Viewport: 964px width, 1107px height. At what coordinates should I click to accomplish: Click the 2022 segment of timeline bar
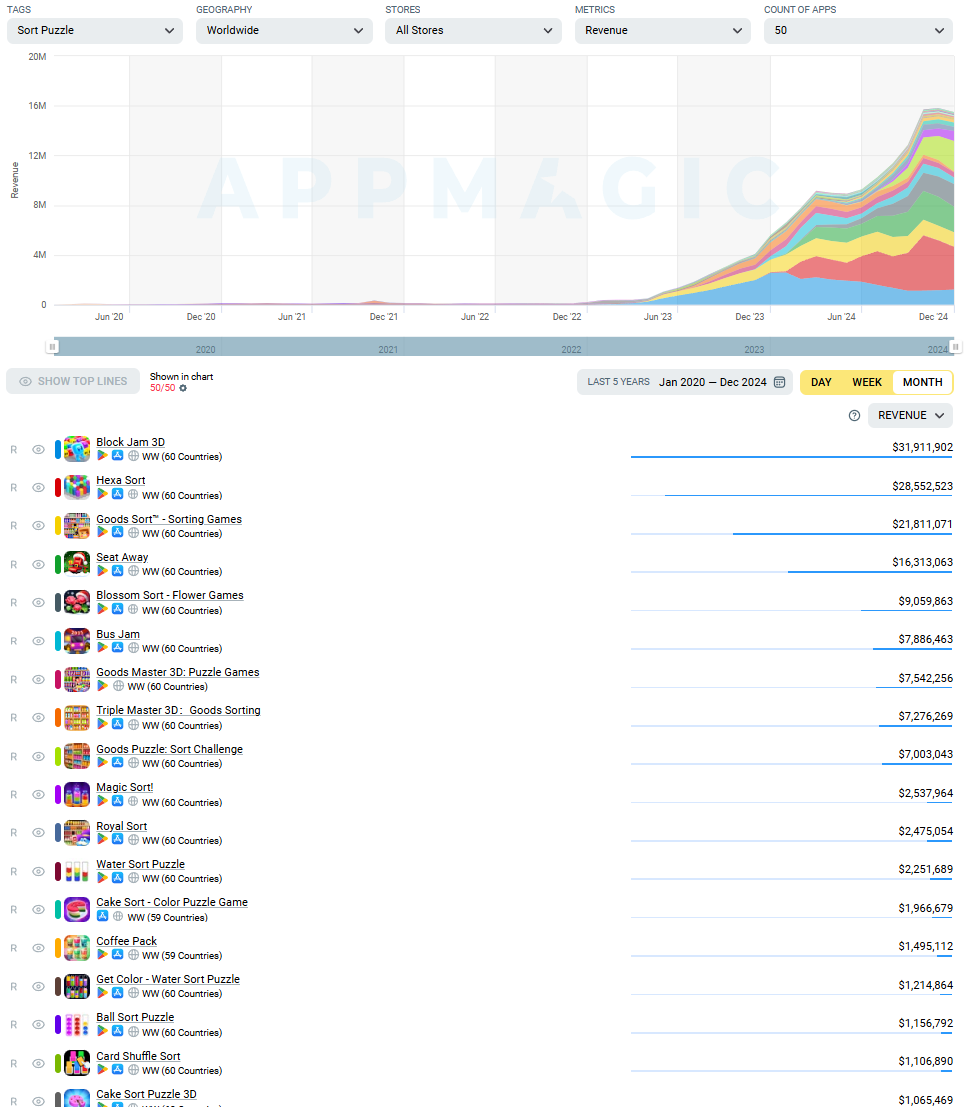[x=494, y=347]
